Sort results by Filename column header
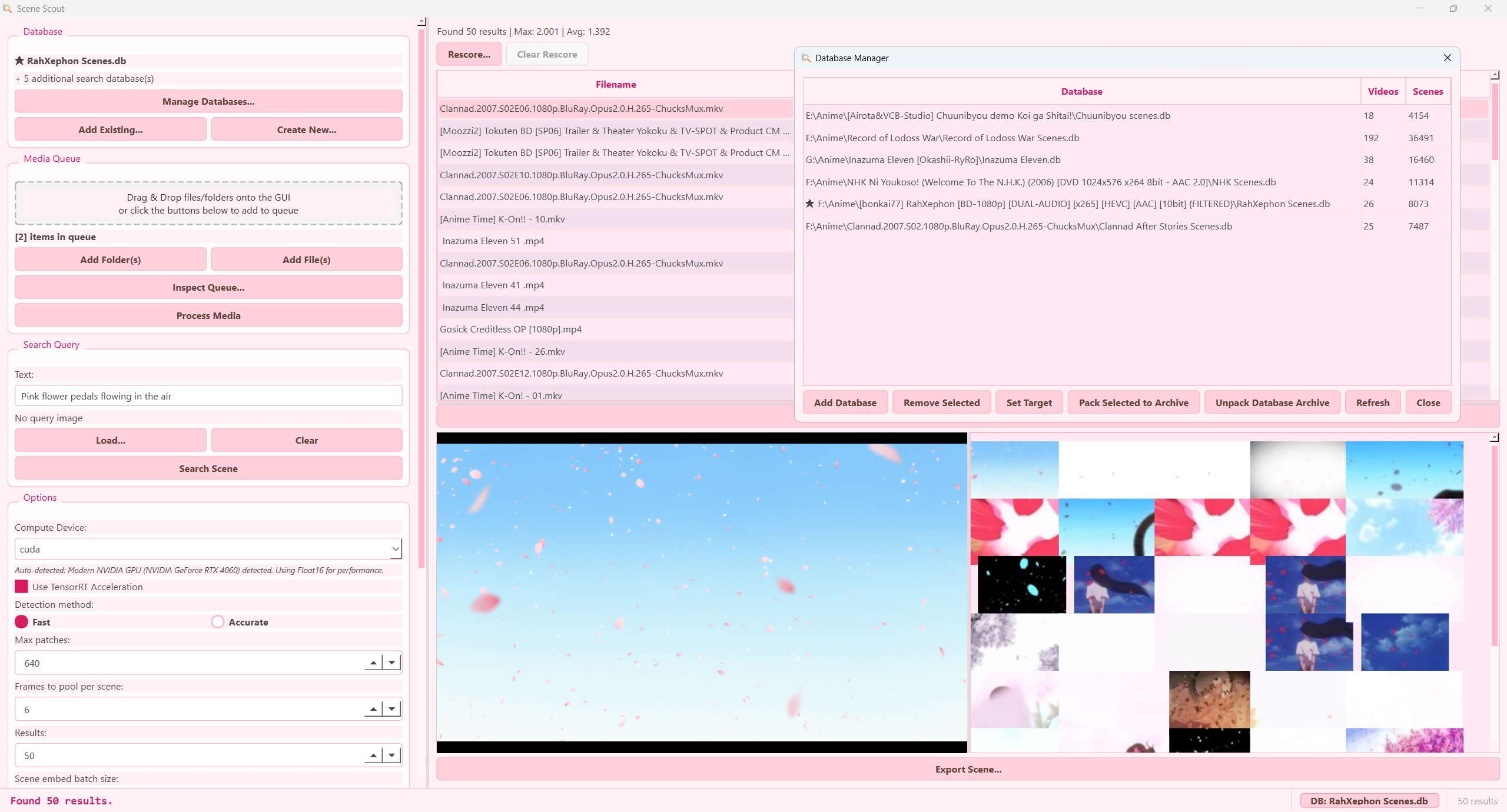Image resolution: width=1507 pixels, height=812 pixels. [x=616, y=84]
